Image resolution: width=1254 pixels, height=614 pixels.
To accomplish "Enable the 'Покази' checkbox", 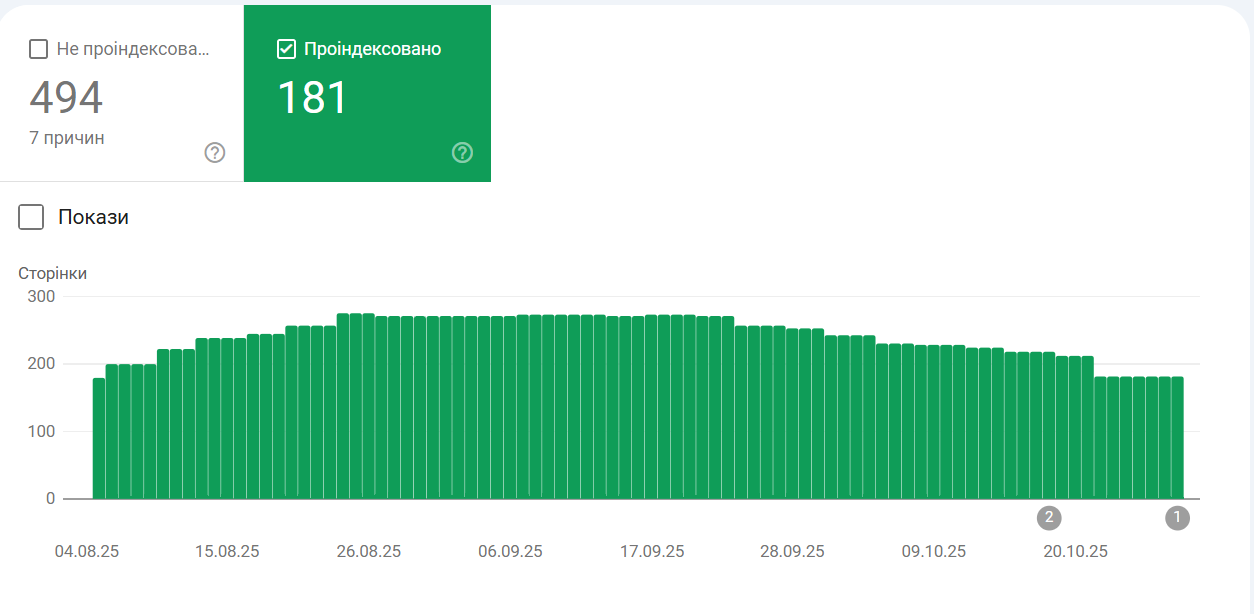I will 31,217.
